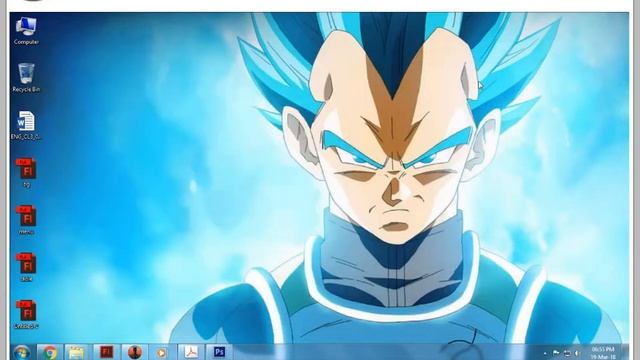The width and height of the screenshot is (640, 360).
Task: Open the Windows Start menu
Action: point(22,352)
